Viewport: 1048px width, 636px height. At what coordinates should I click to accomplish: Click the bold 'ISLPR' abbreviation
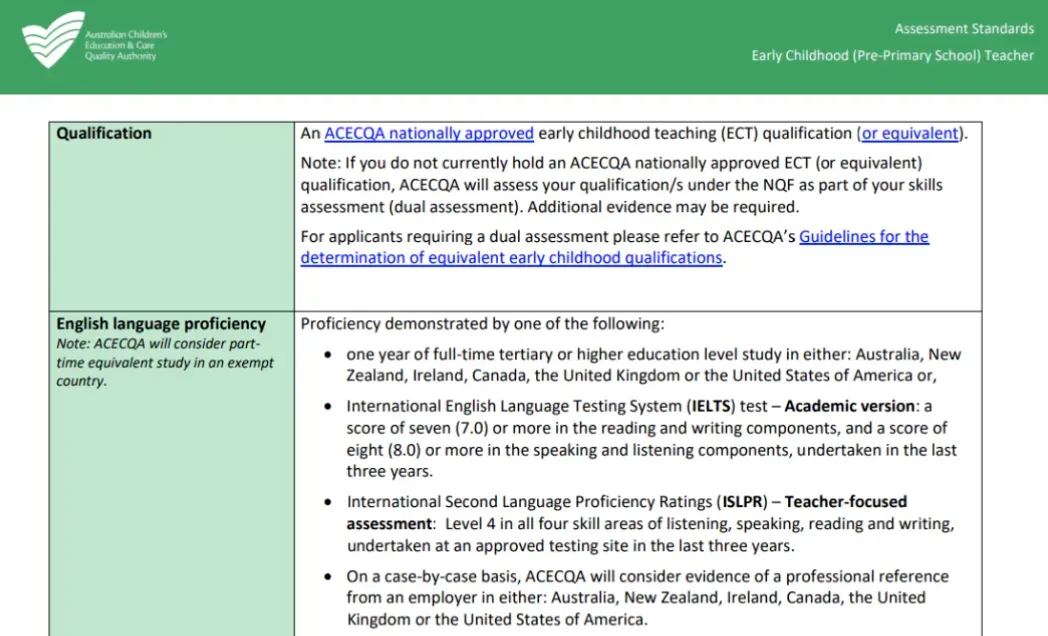[742, 502]
